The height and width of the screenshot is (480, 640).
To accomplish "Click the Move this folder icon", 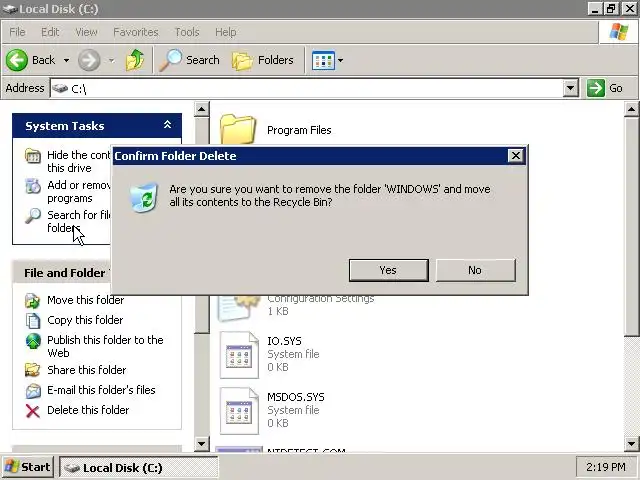I will tap(33, 300).
